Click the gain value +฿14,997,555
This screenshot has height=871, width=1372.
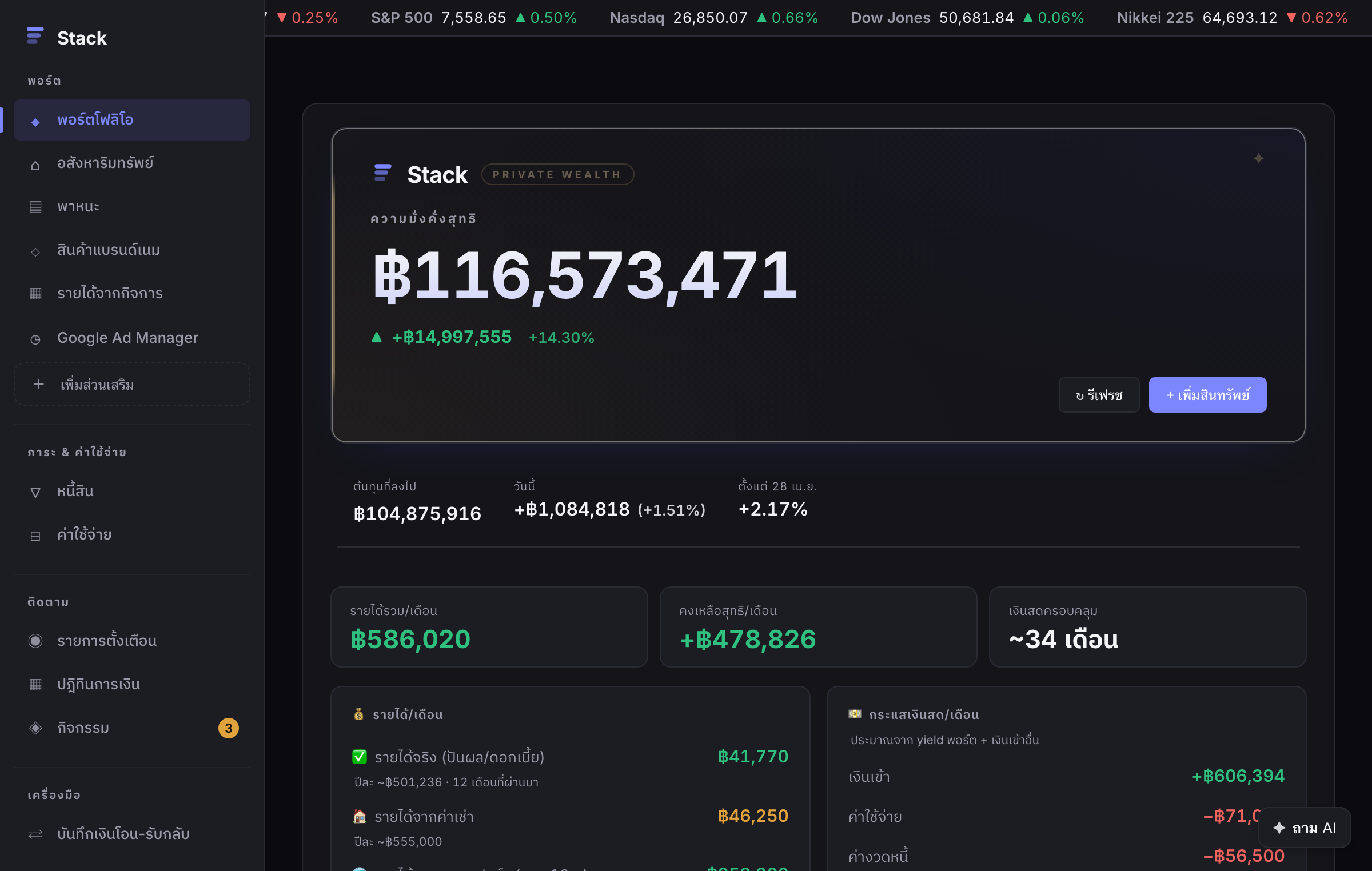pos(452,337)
